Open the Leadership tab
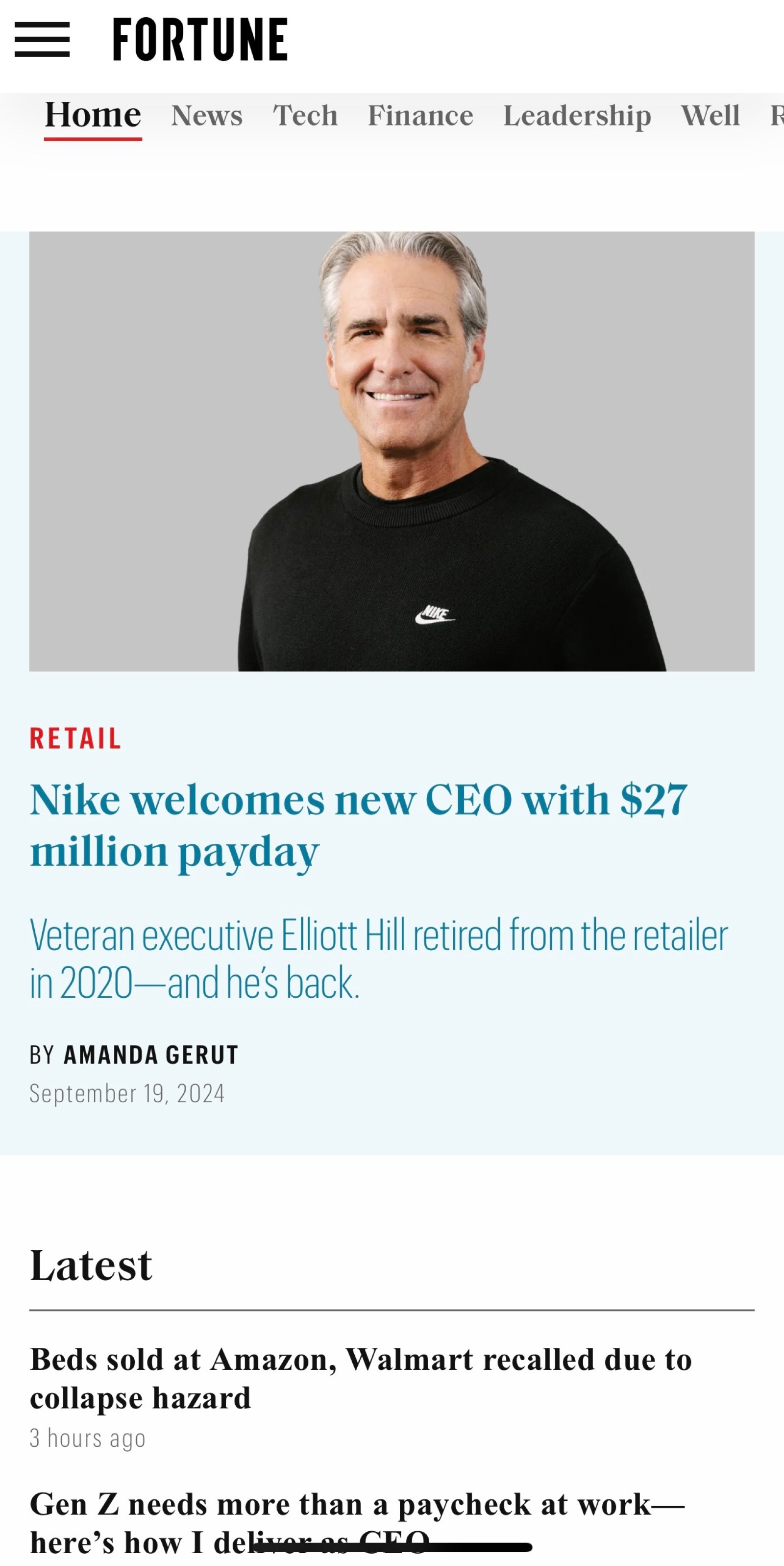The image size is (784, 1566). [x=577, y=116]
